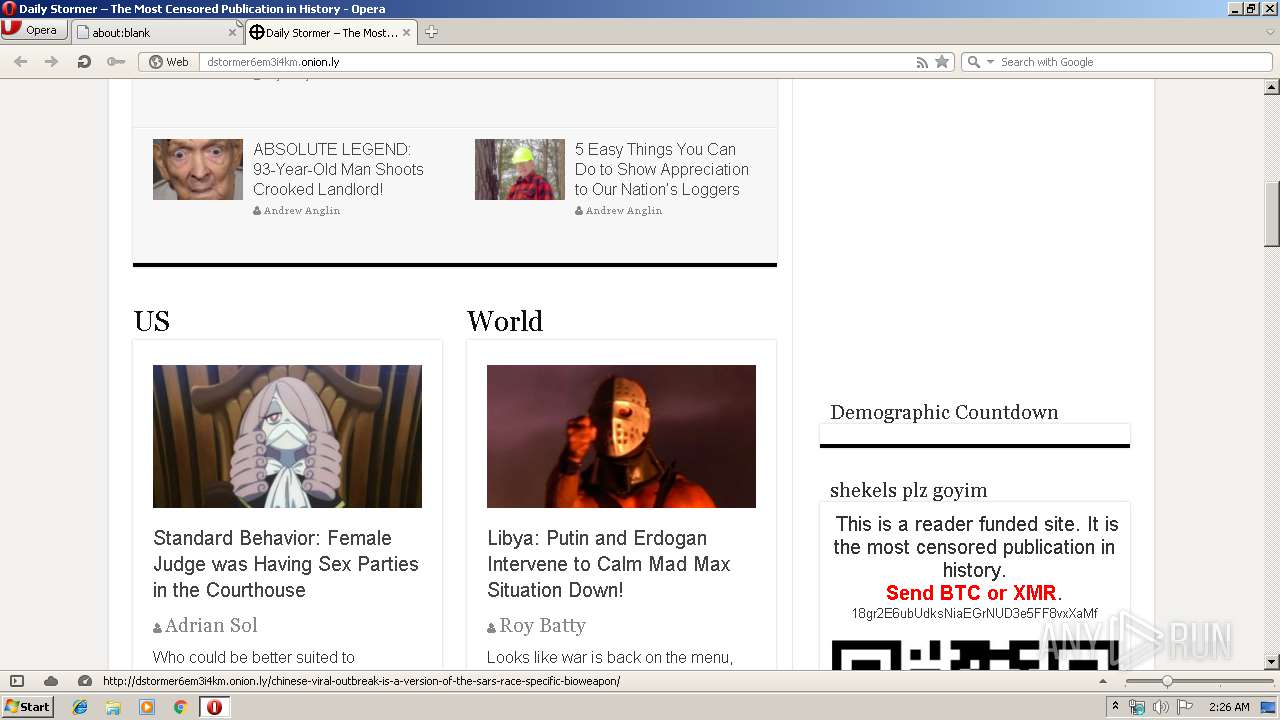This screenshot has width=1280, height=720.
Task: Launch Google Chrome from the taskbar
Action: (x=180, y=707)
